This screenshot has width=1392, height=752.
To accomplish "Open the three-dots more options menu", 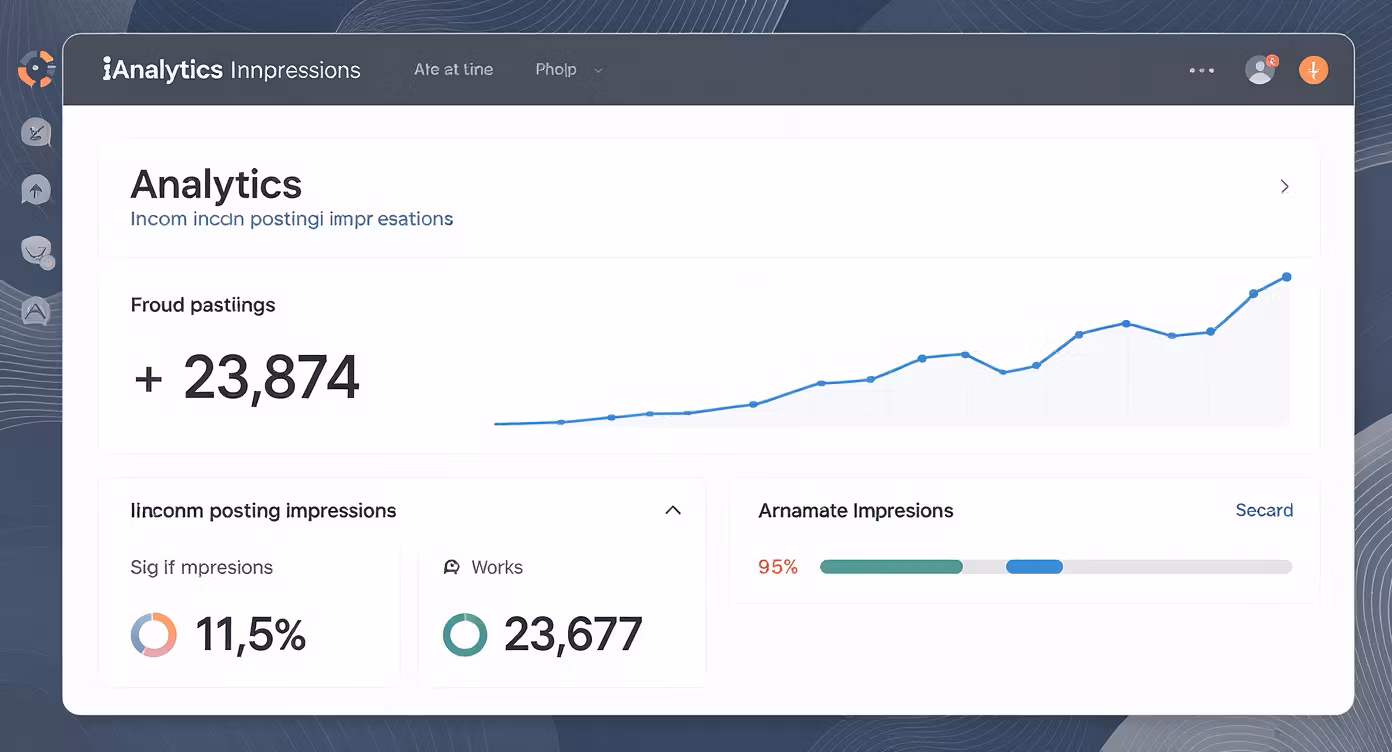I will pyautogui.click(x=1201, y=70).
